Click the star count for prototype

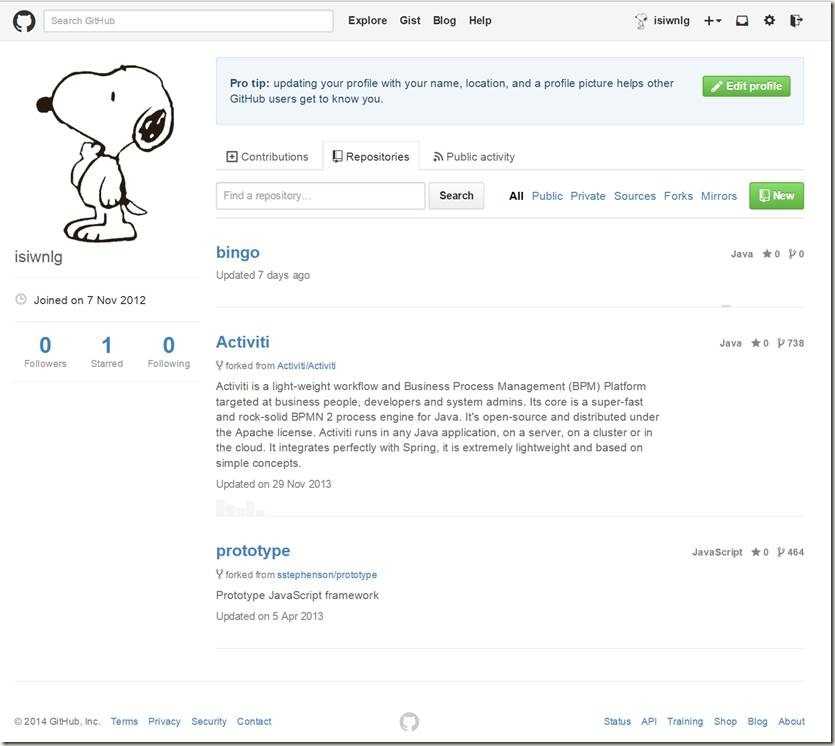pos(760,552)
